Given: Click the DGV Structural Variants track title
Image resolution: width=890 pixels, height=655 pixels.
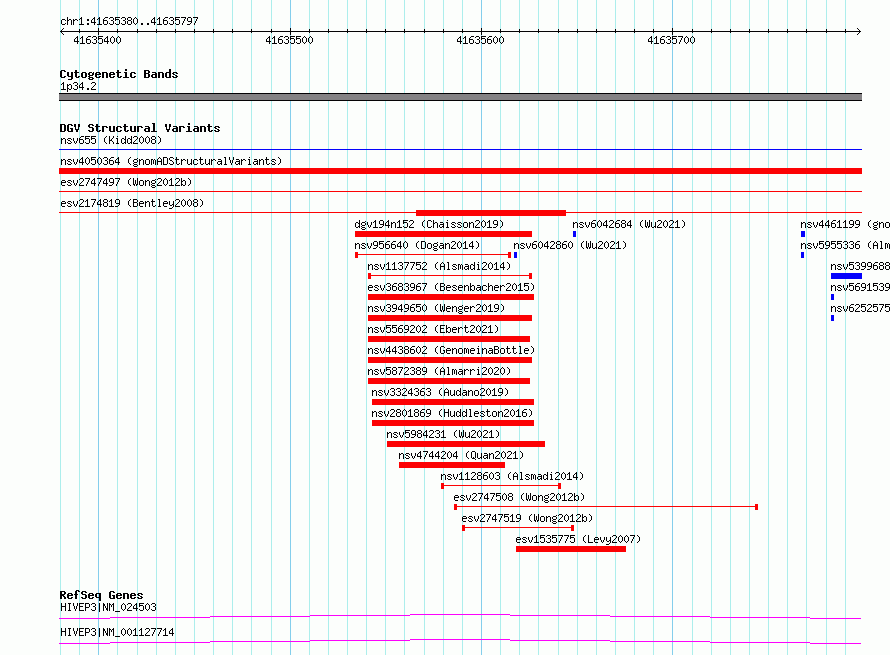Looking at the screenshot, I should tap(140, 128).
